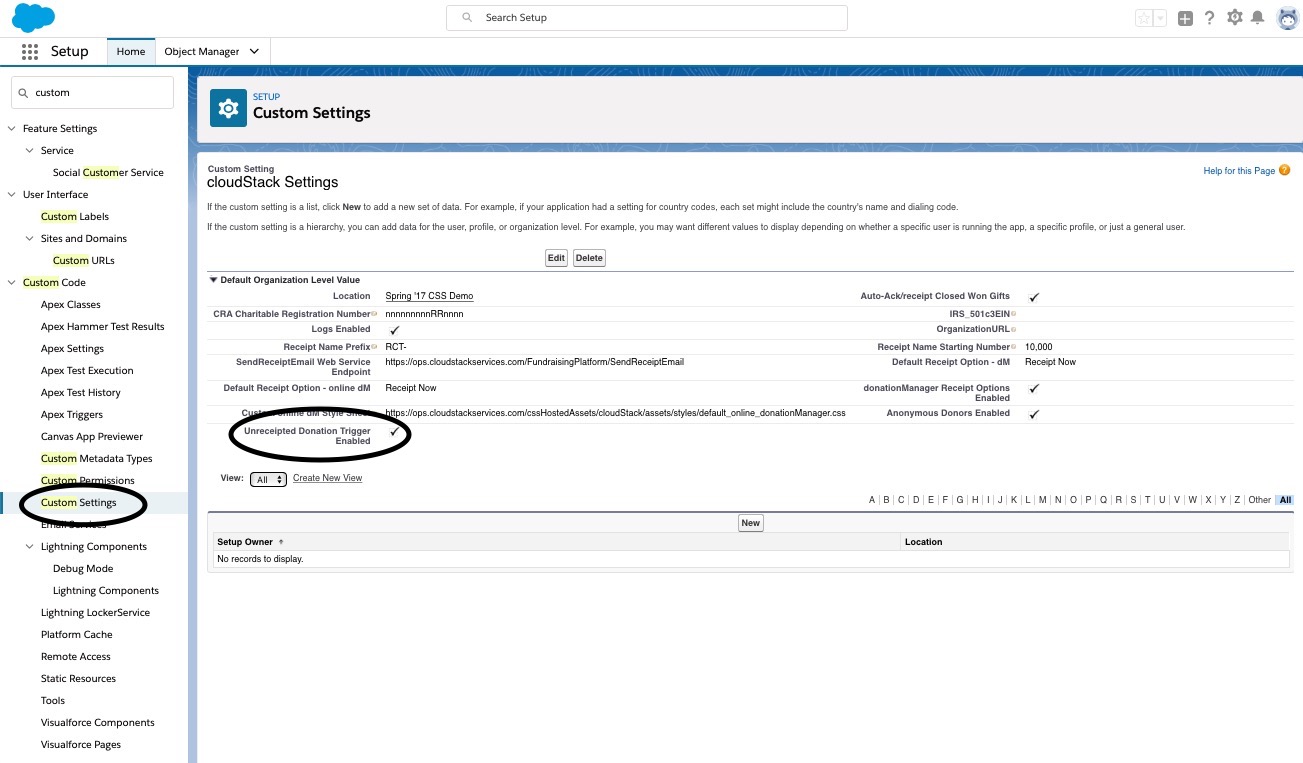Open Custom URLs in sidebar

point(84,260)
